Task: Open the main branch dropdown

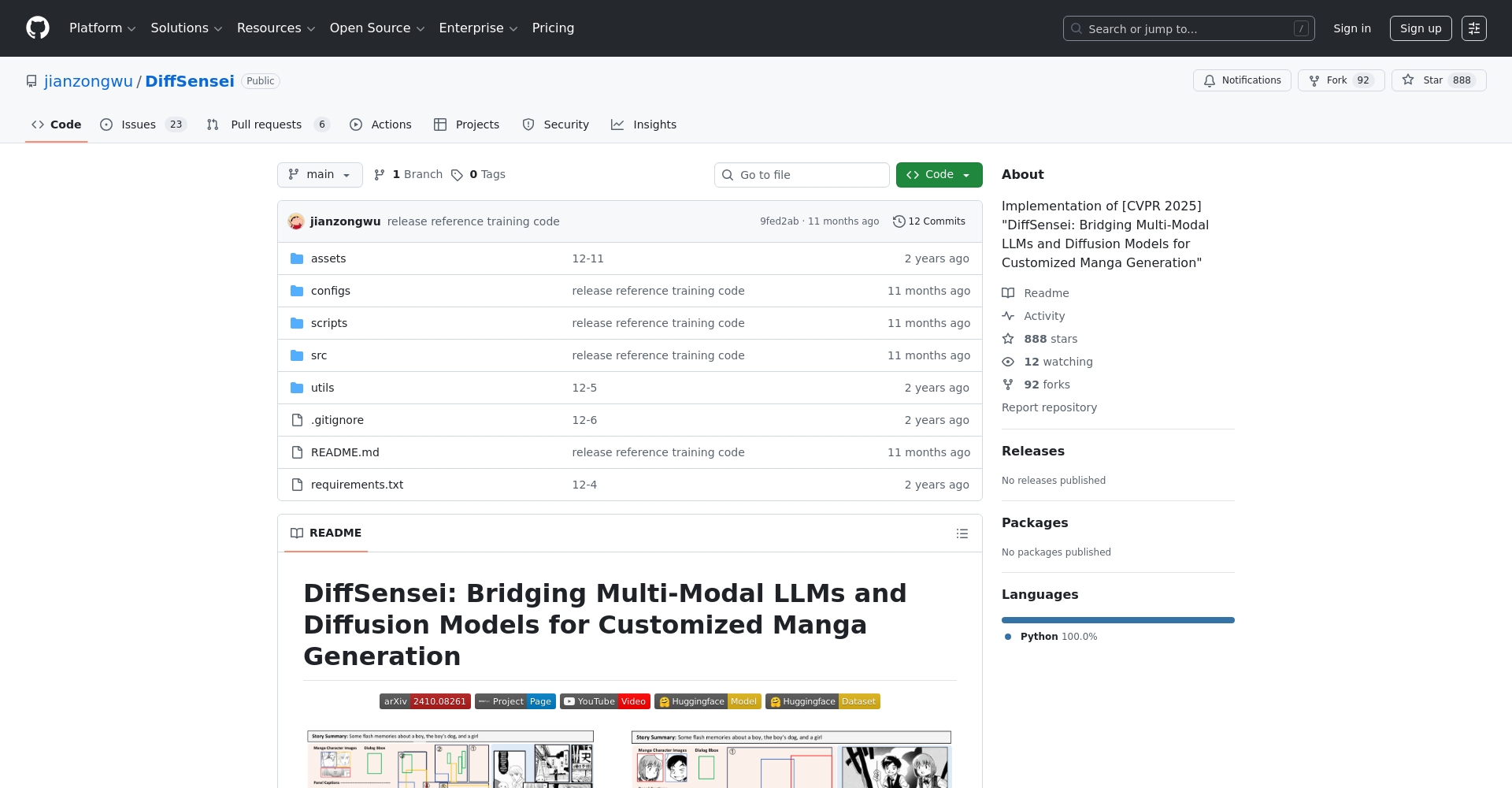Action: [320, 175]
